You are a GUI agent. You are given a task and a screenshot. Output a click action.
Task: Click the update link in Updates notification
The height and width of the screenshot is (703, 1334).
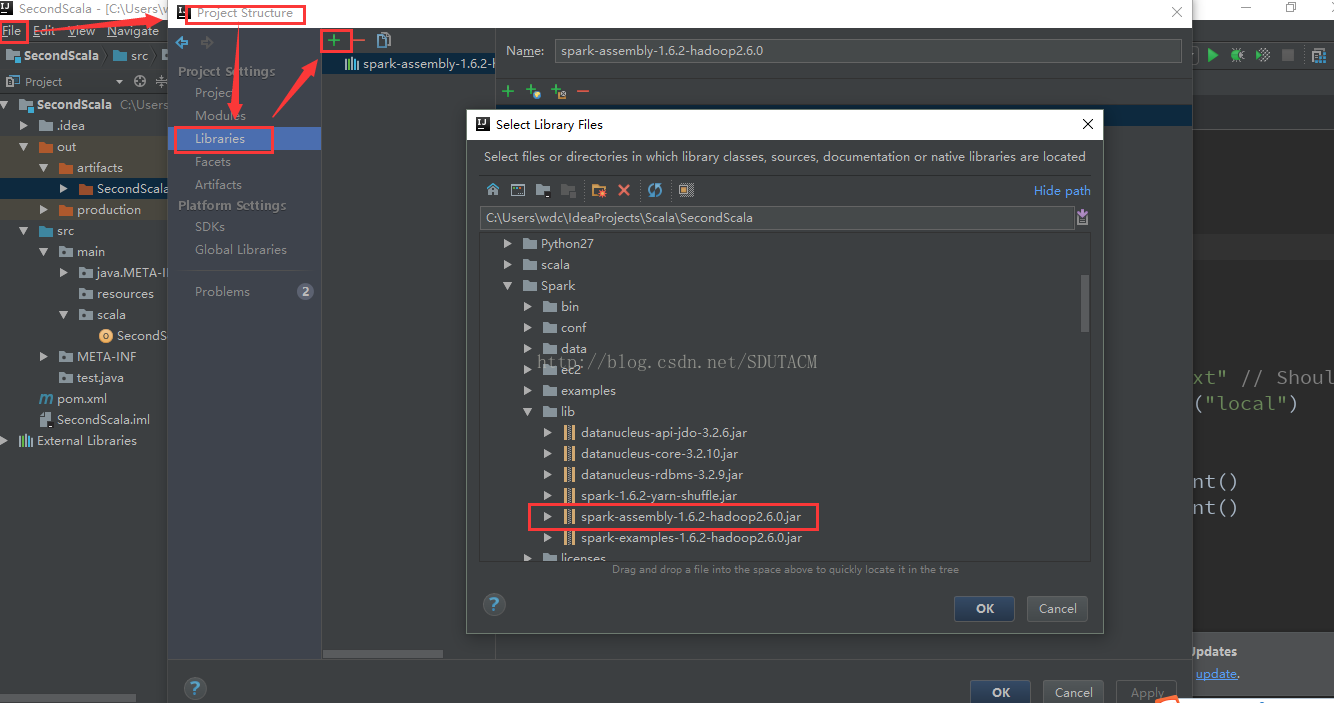point(1217,673)
